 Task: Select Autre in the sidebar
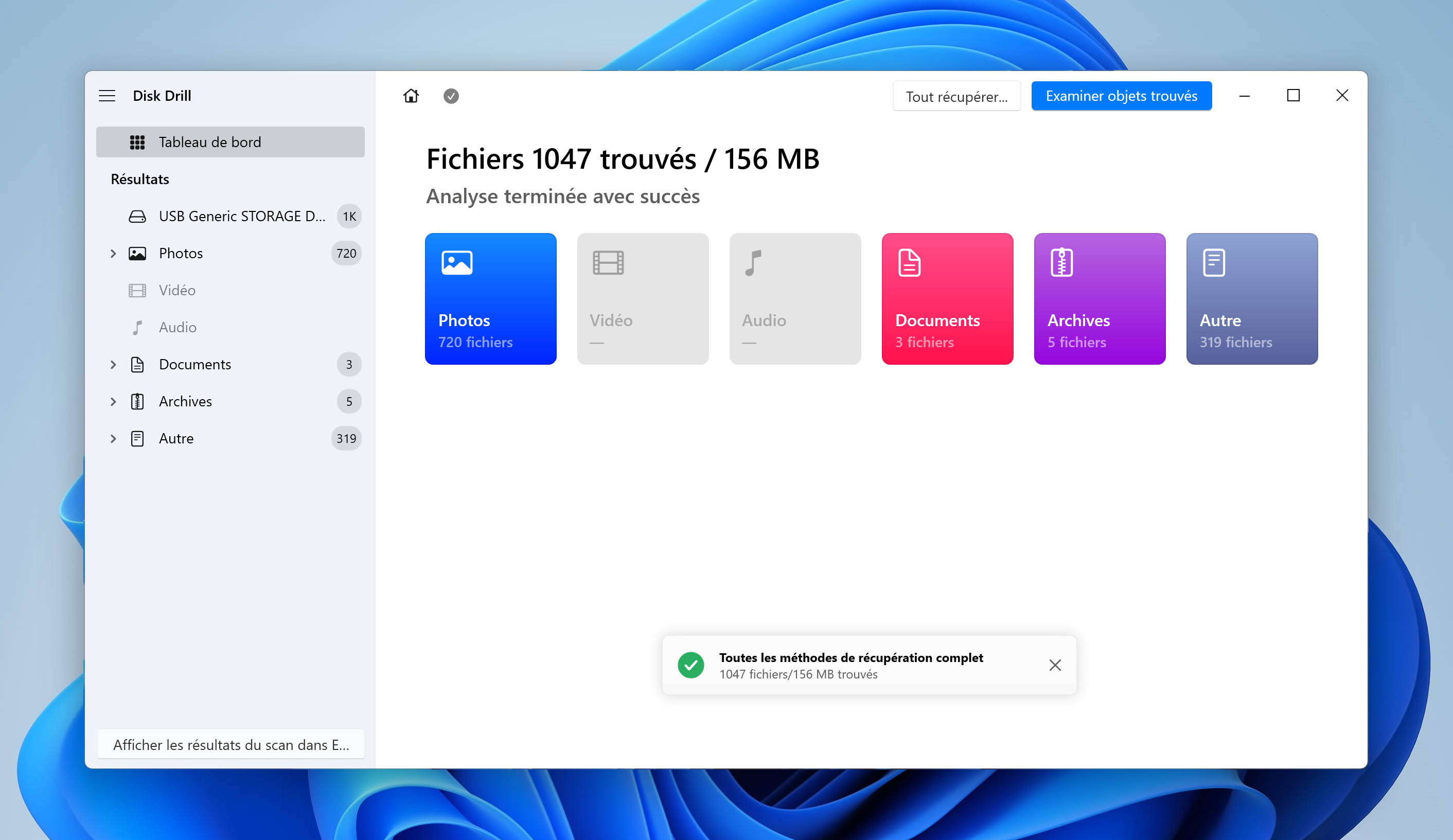[x=176, y=438]
